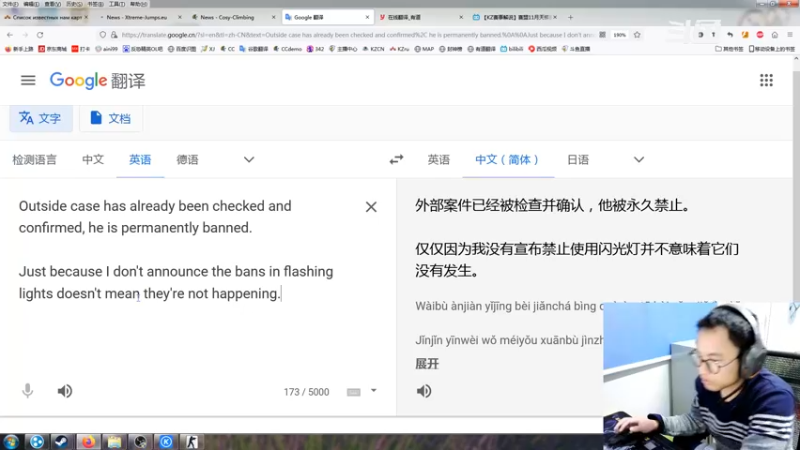
Task: Open Firefox from the taskbar
Action: [88, 442]
